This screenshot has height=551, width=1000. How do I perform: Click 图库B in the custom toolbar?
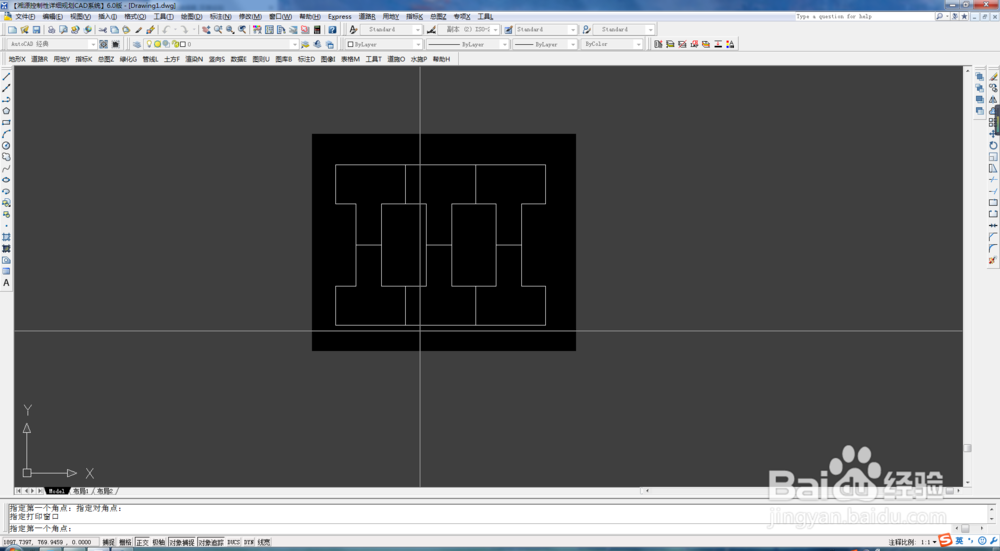pos(283,59)
